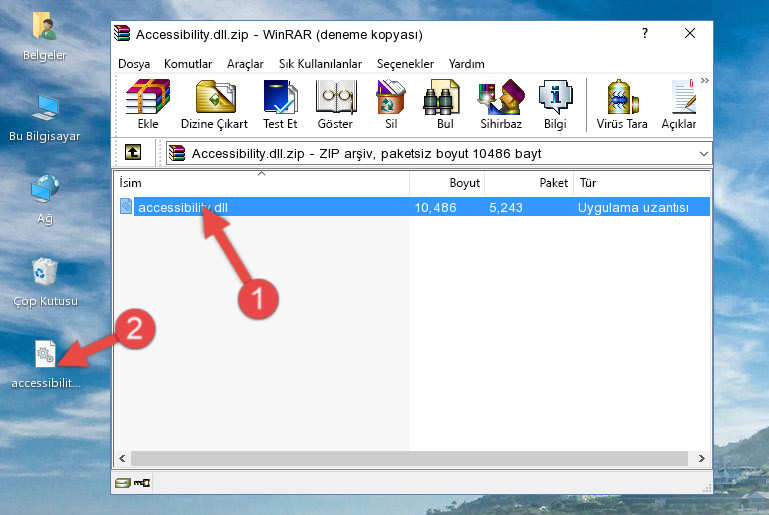769x515 pixels.
Task: Click the WinRAR title bar app icon
Action: [x=122, y=34]
